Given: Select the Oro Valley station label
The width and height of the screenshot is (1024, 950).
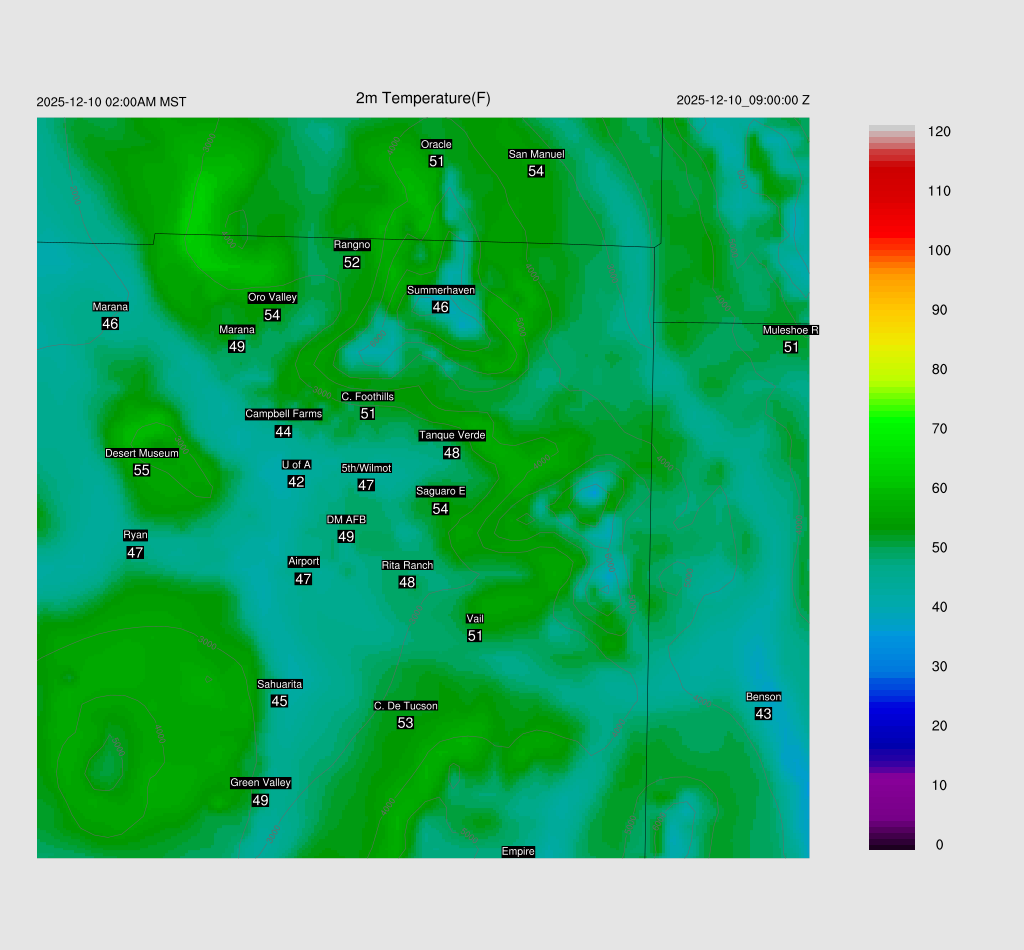Looking at the screenshot, I should click(x=272, y=297).
